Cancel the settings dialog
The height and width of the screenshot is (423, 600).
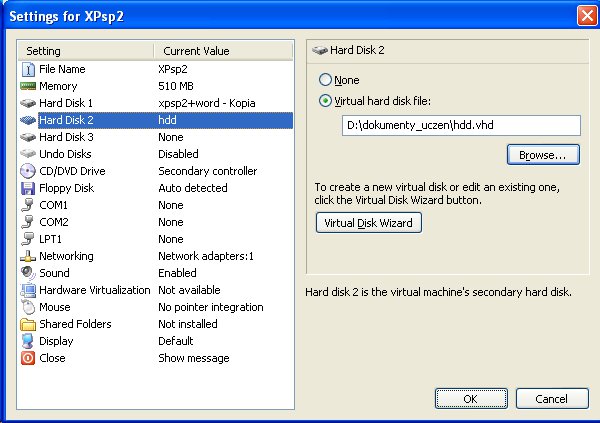[x=552, y=399]
